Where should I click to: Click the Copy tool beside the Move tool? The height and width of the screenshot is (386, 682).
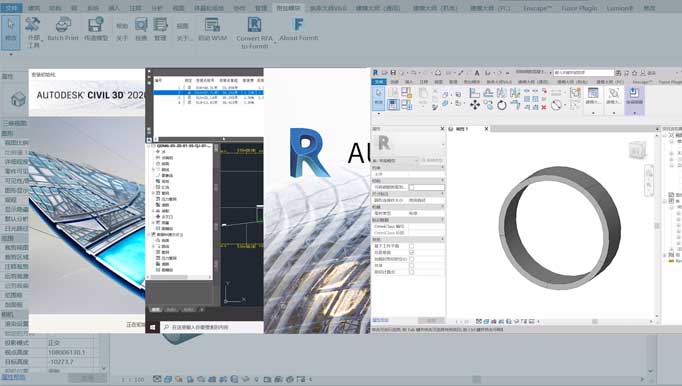(488, 105)
